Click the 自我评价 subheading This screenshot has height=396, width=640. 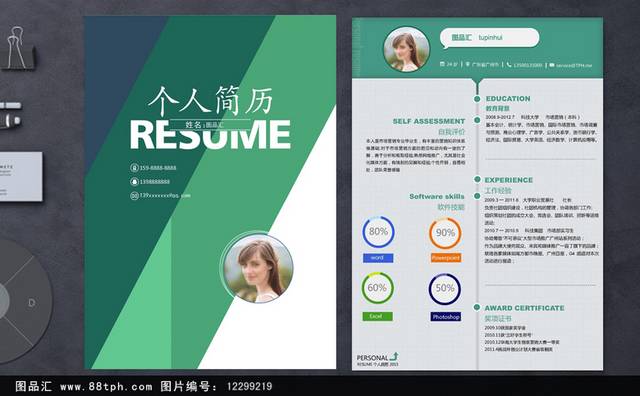(451, 132)
